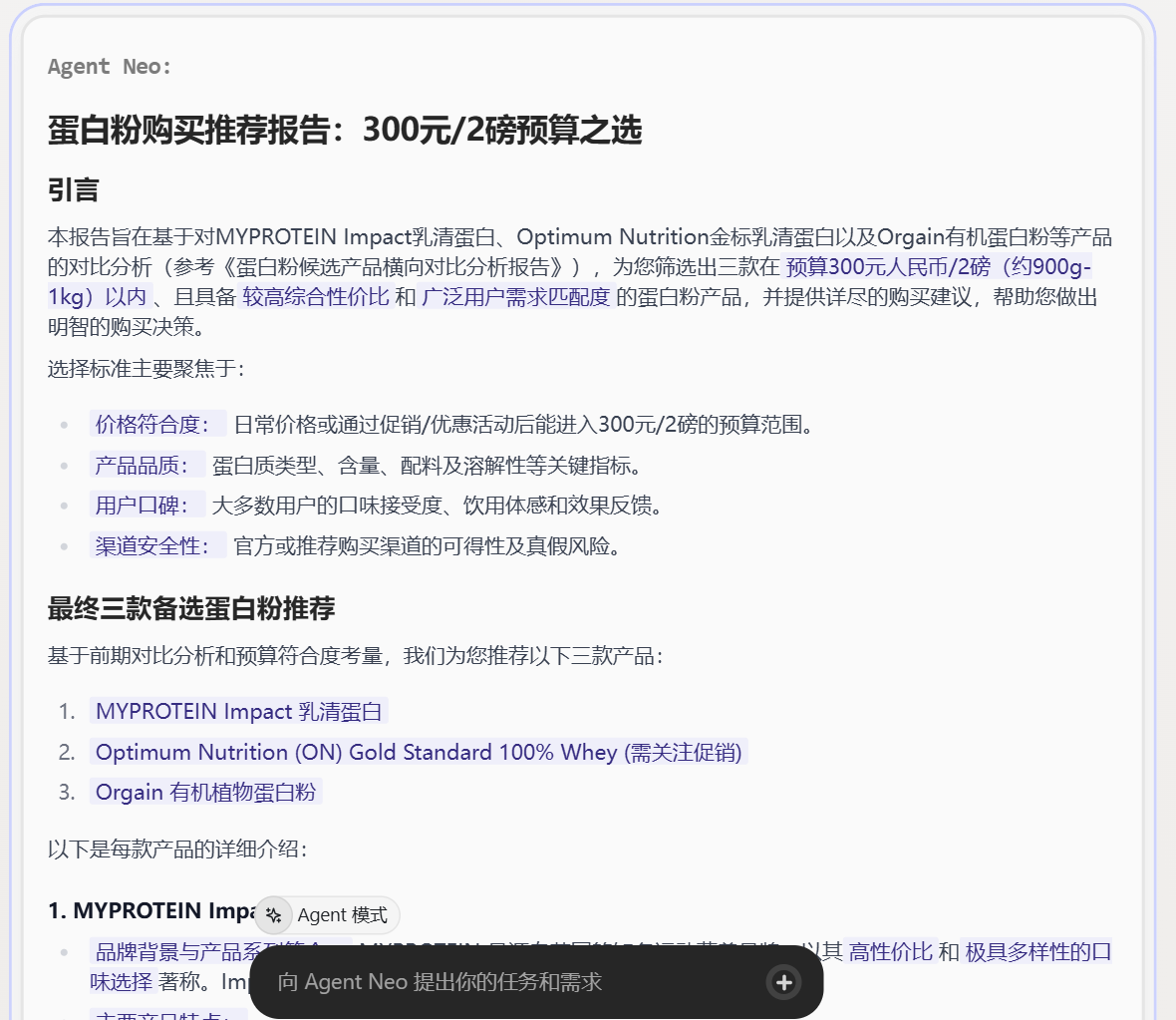The width and height of the screenshot is (1176, 1020).
Task: Click the Orgain 有机植物蛋白粉 list item
Action: [205, 792]
